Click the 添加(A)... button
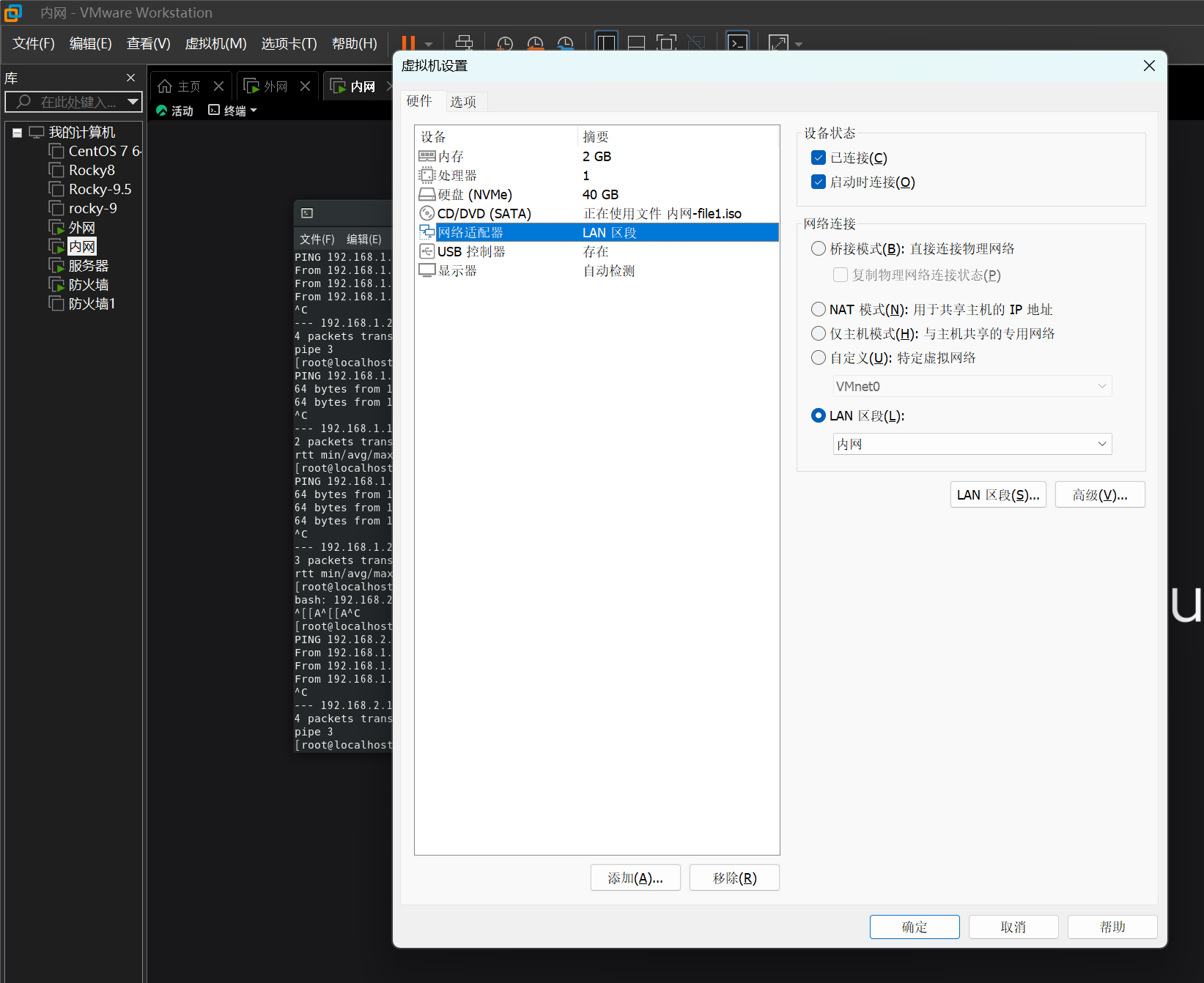Viewport: 1204px width, 983px height. click(x=635, y=878)
